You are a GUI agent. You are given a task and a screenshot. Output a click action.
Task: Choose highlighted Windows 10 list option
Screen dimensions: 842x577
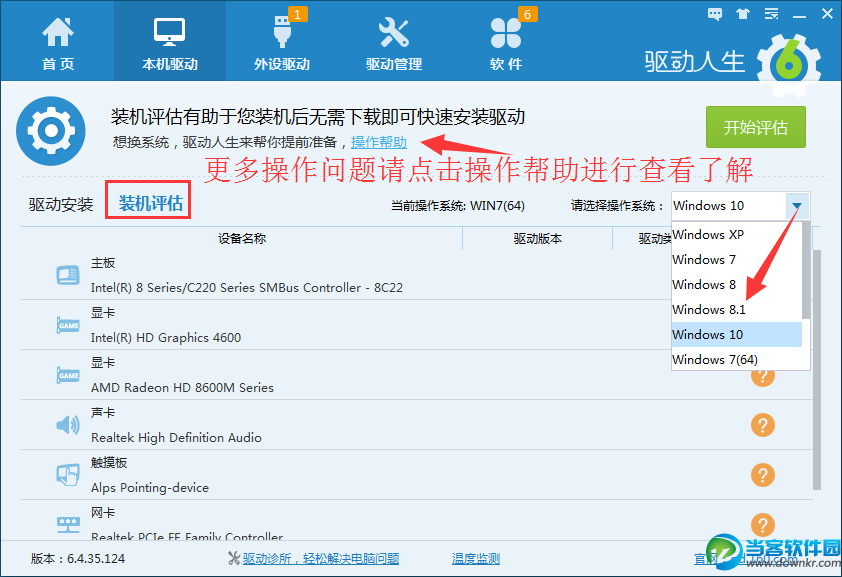click(736, 334)
